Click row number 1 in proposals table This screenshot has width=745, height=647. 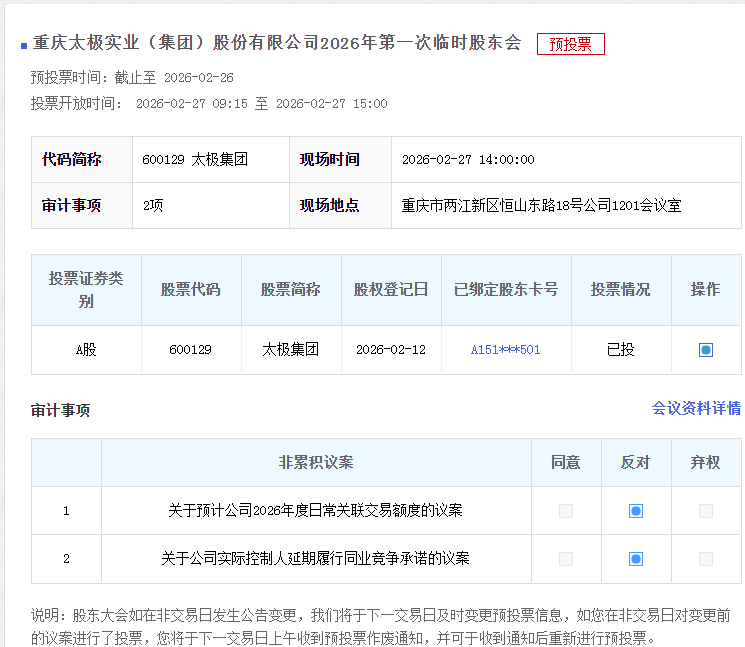pyautogui.click(x=66, y=511)
